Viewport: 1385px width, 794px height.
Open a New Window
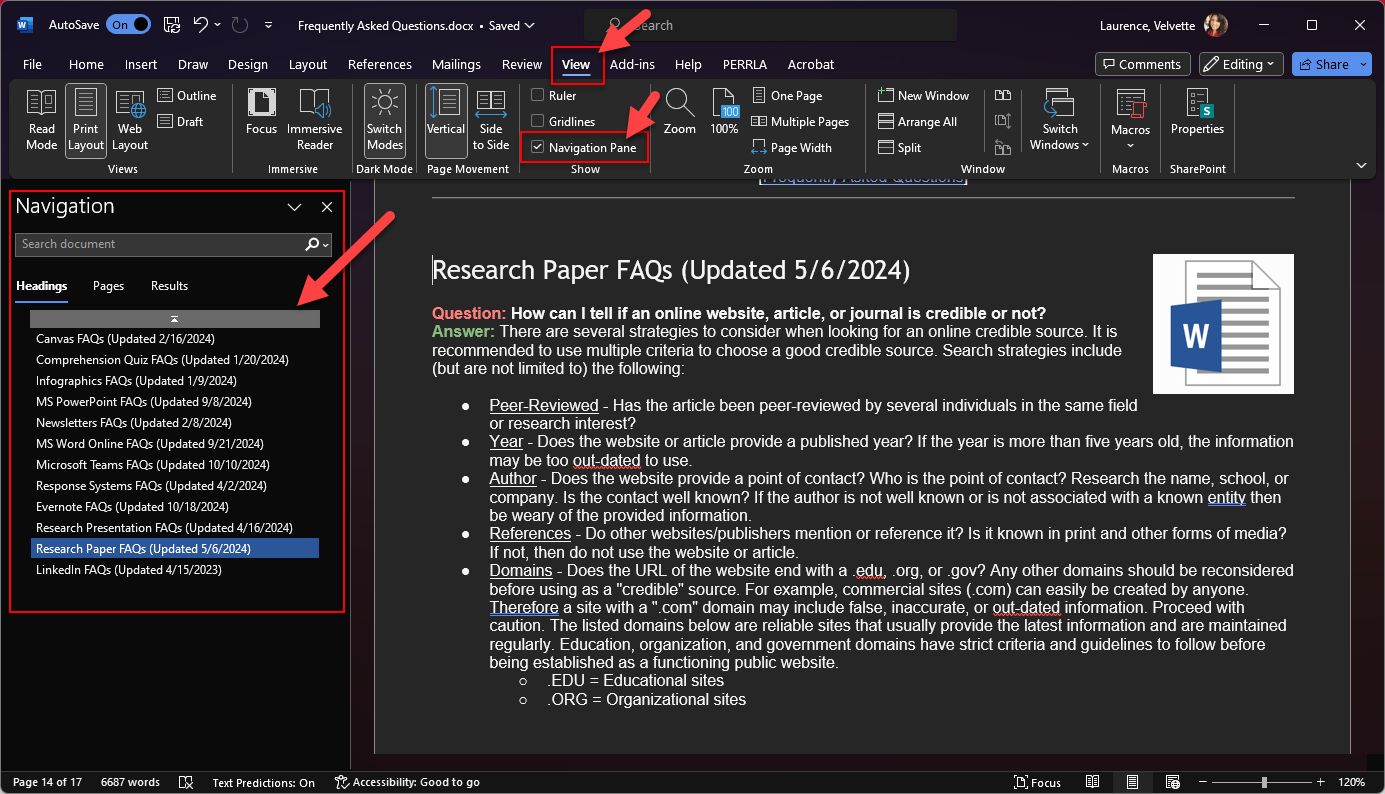click(923, 96)
